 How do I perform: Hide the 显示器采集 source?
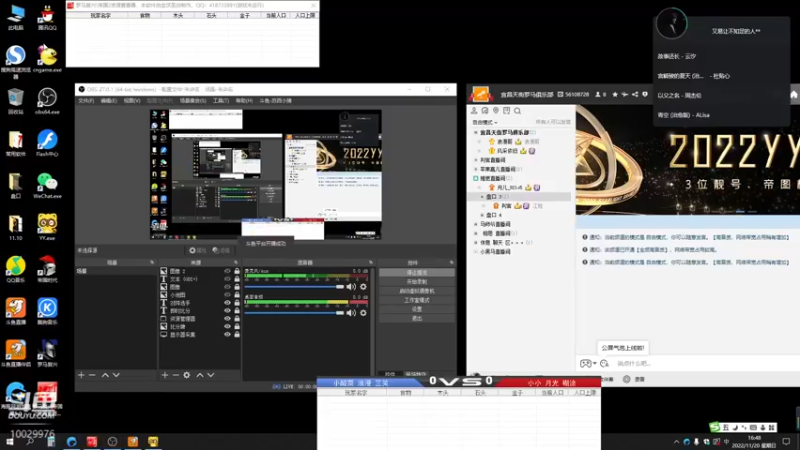(227, 335)
